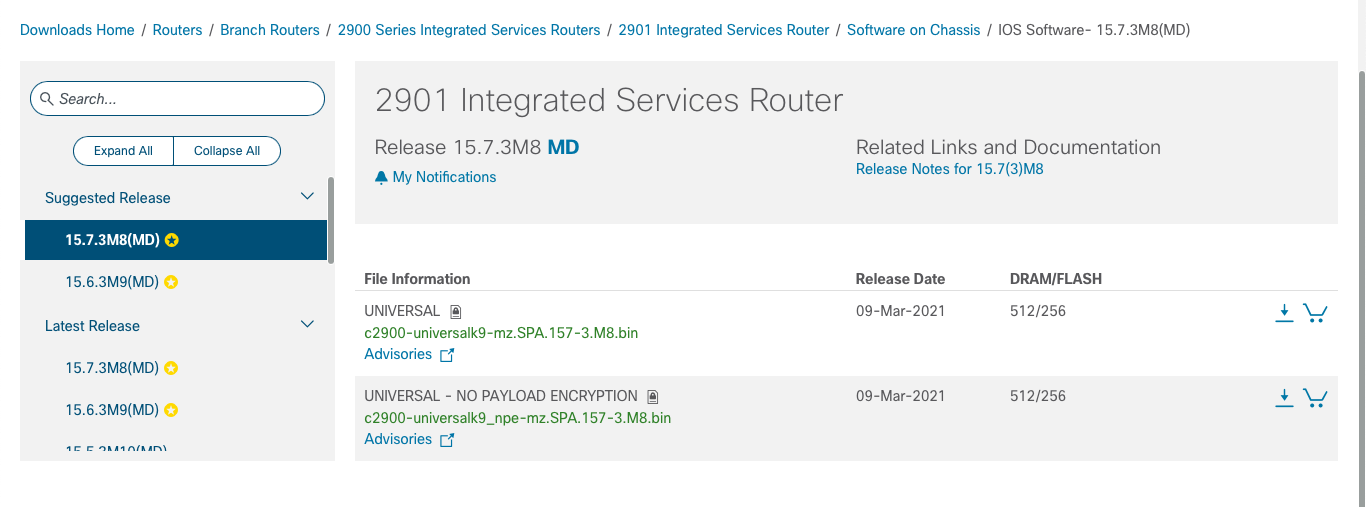
Task: Click the Suggested Release heading
Action: 108,198
